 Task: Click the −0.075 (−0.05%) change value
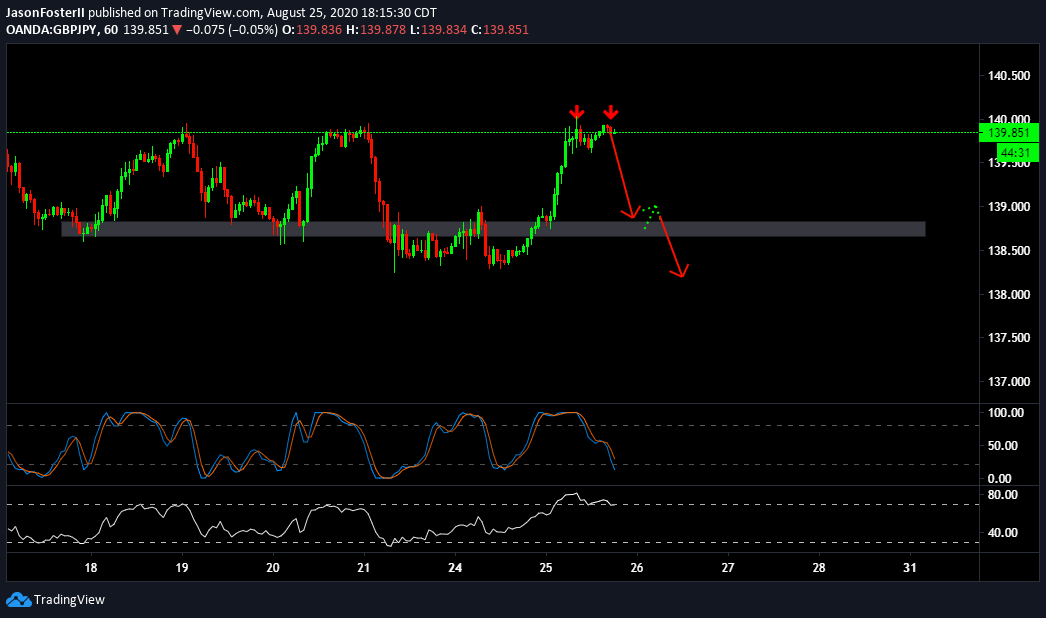[231, 30]
